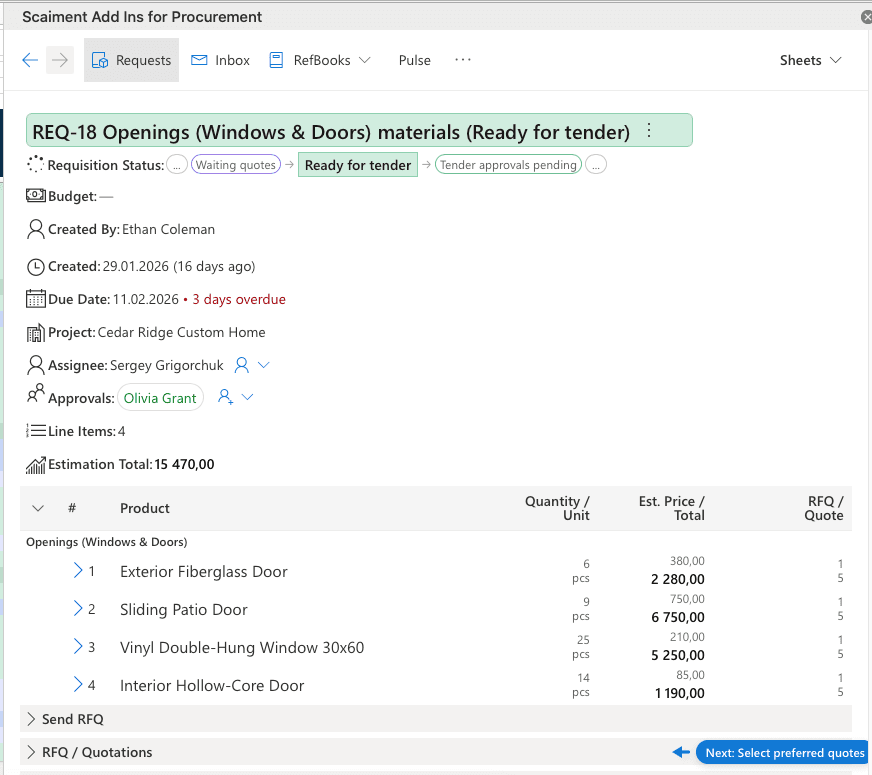Expand the Exterior Fiberglass Door row
This screenshot has height=775, width=872.
[x=78, y=571]
